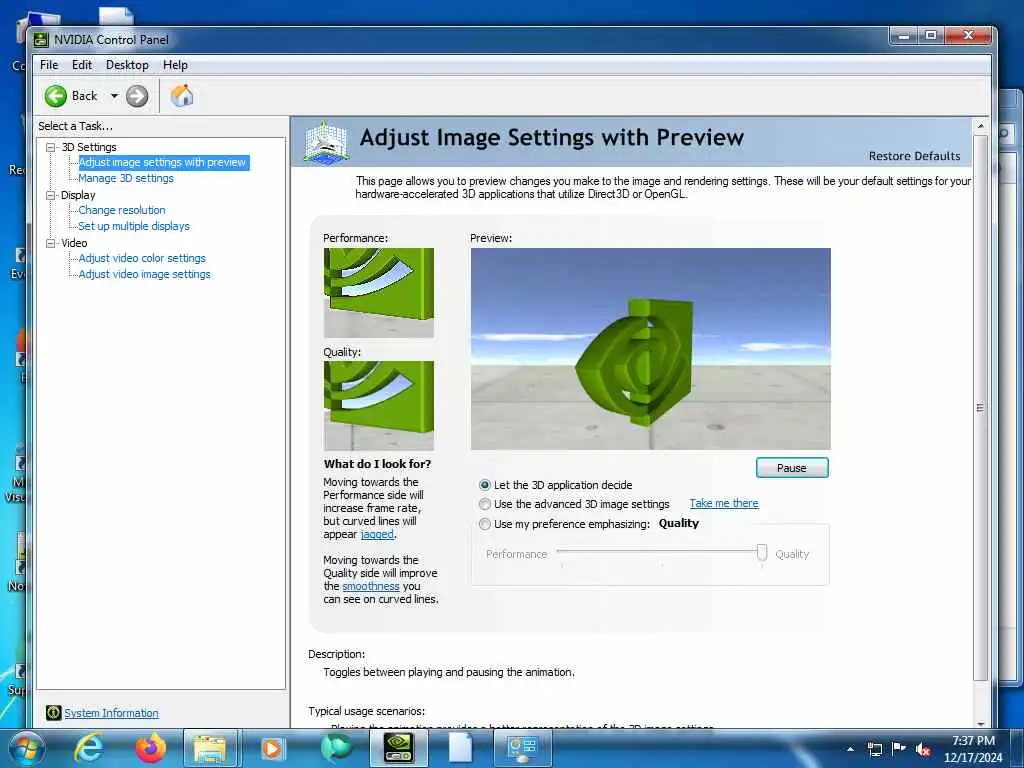The height and width of the screenshot is (768, 1024).
Task: Open the jagged glossary link
Action: [377, 534]
